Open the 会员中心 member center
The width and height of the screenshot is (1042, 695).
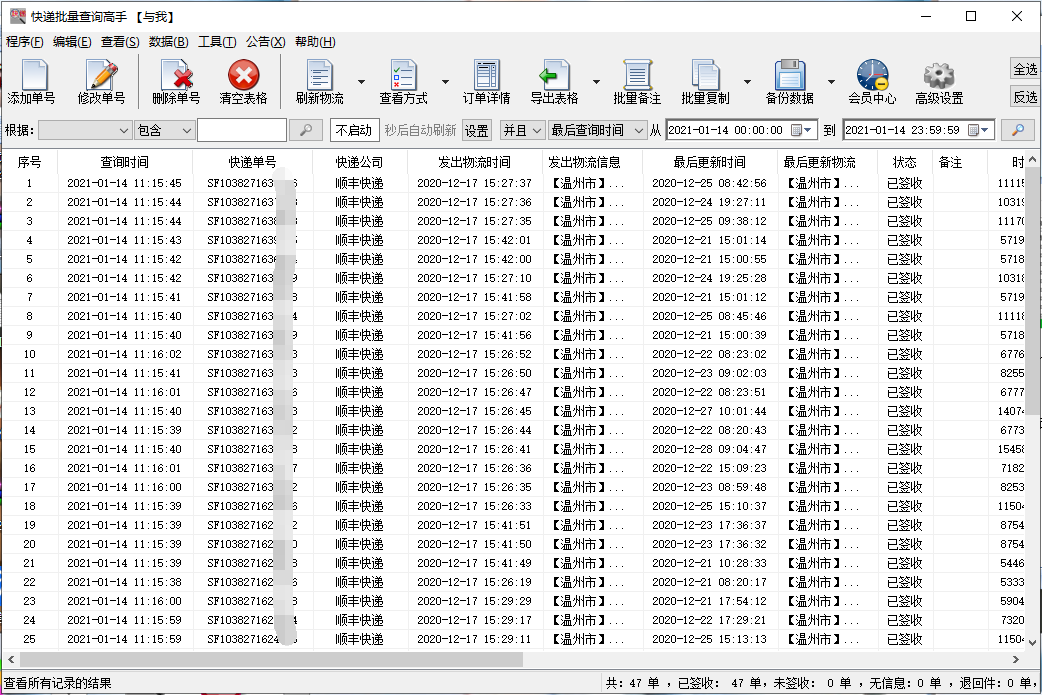pos(871,80)
